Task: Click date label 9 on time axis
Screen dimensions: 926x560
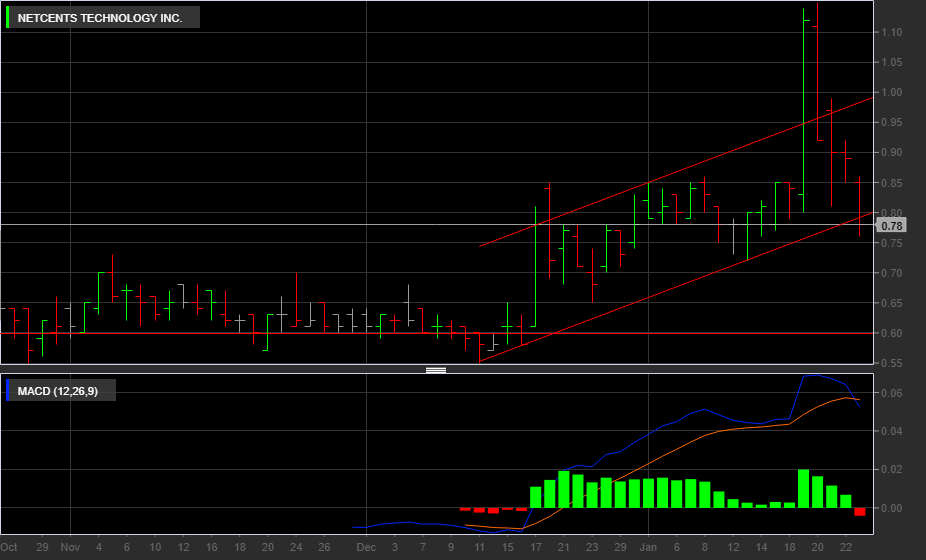Action: point(451,548)
